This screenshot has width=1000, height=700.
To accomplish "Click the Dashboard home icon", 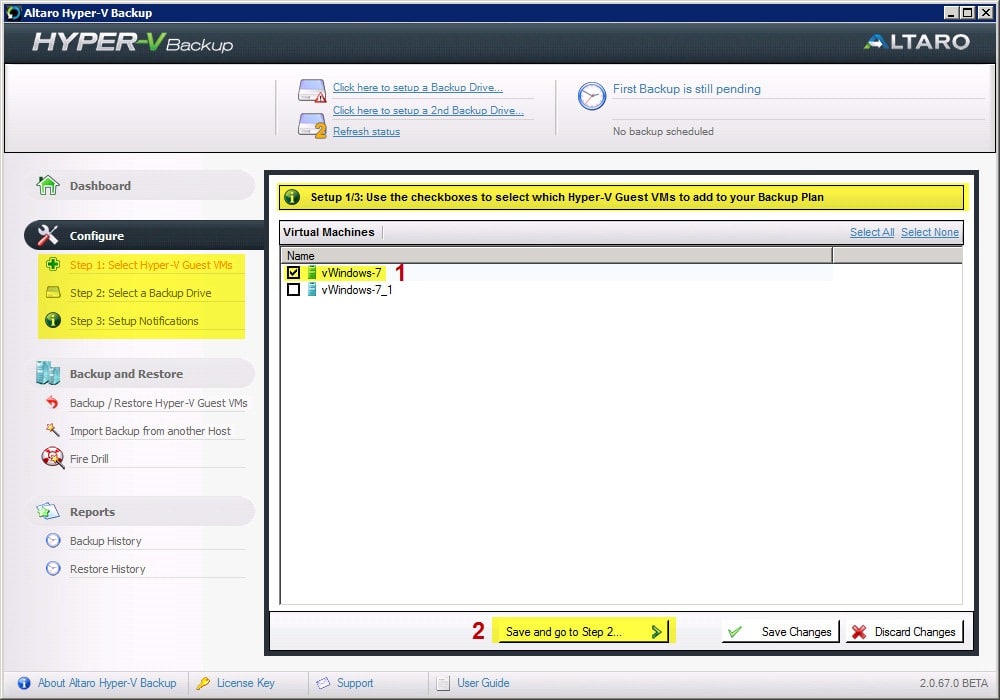I will pyautogui.click(x=48, y=186).
